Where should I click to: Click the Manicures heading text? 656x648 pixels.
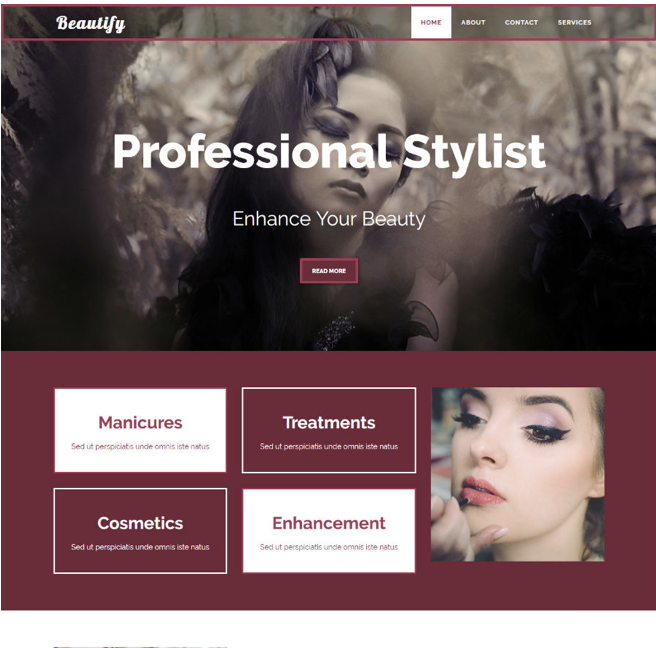140,423
